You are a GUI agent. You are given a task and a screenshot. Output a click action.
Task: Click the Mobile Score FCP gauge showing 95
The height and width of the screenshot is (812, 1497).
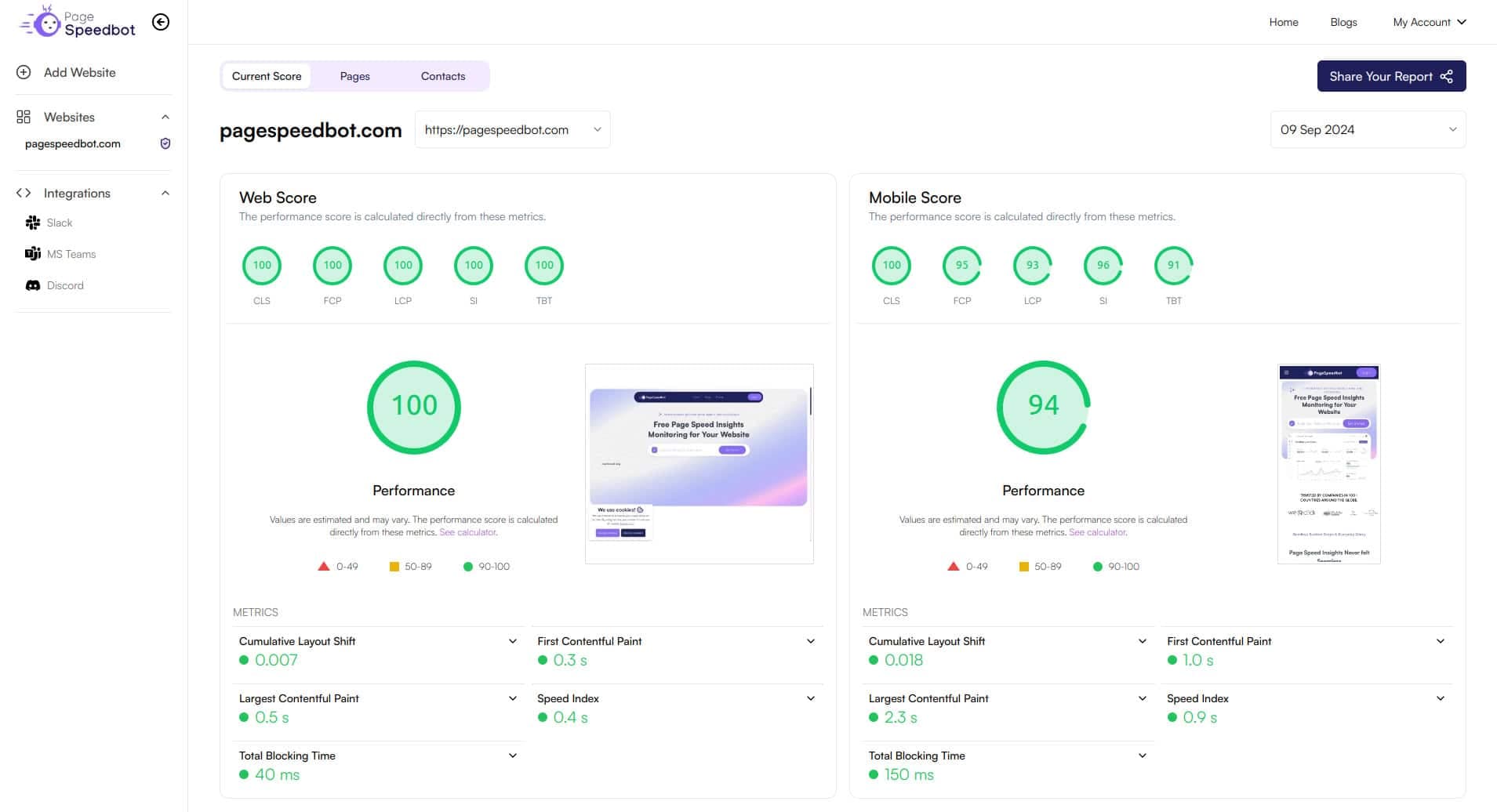coord(962,265)
